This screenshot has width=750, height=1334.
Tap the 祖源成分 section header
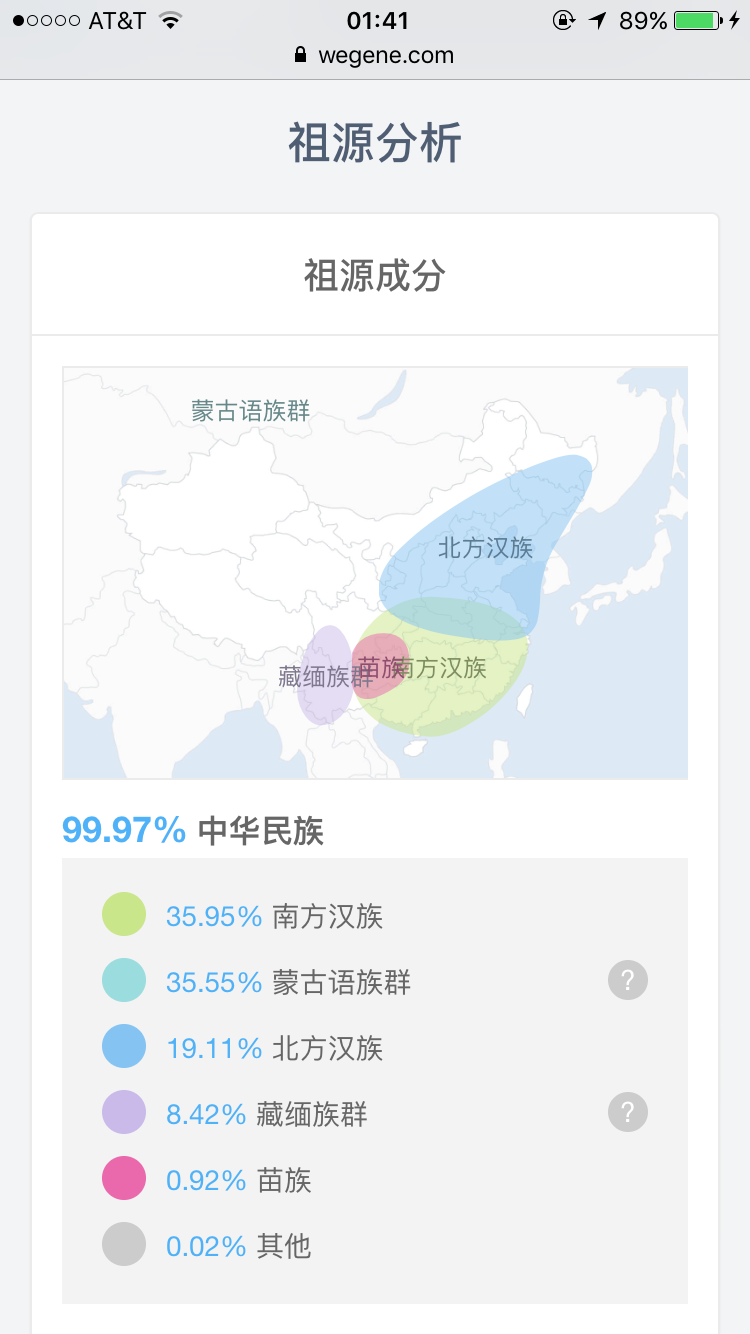click(x=375, y=275)
